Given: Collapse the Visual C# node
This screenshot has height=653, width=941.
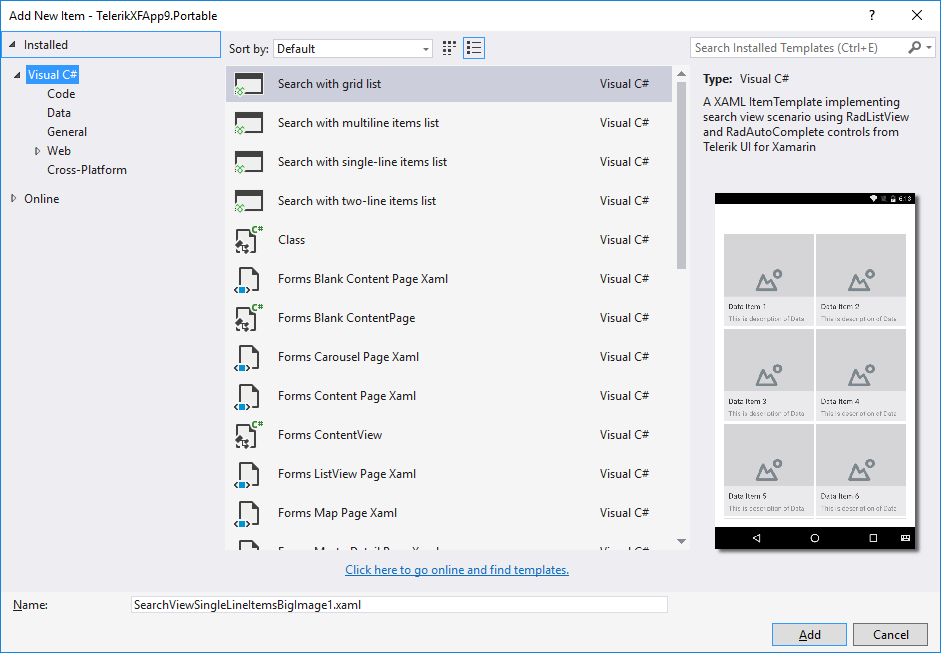Looking at the screenshot, I should [x=18, y=75].
